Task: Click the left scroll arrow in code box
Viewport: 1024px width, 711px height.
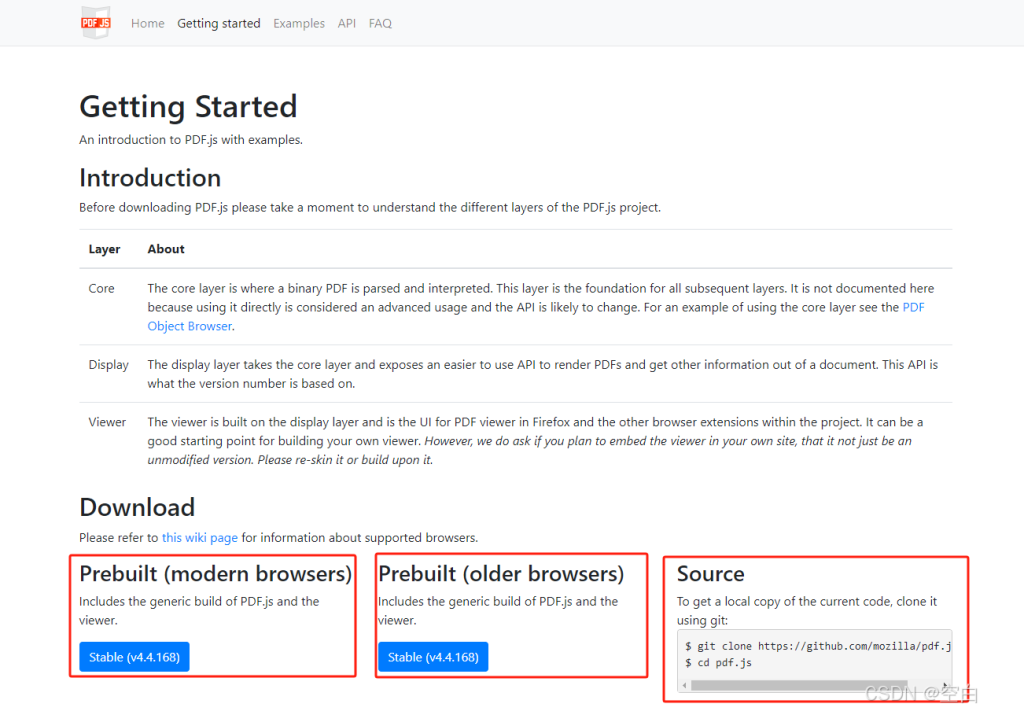Action: 685,686
